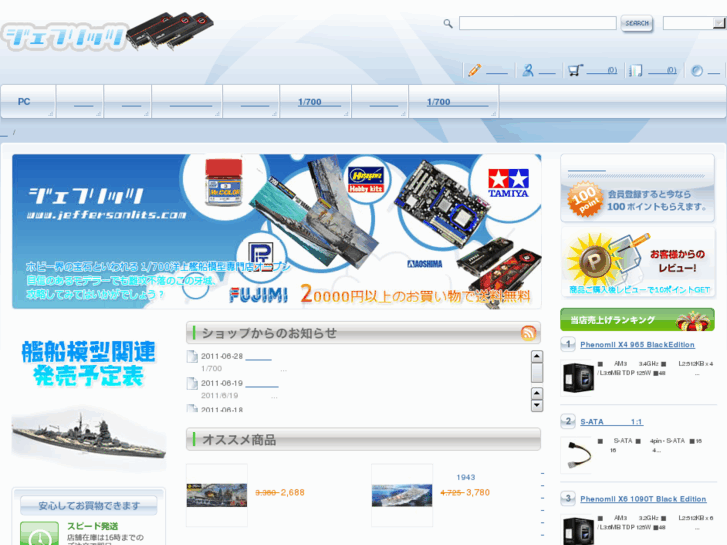Click the down arrow of news scrollbar
Image resolution: width=727 pixels, height=545 pixels.
pos(536,405)
